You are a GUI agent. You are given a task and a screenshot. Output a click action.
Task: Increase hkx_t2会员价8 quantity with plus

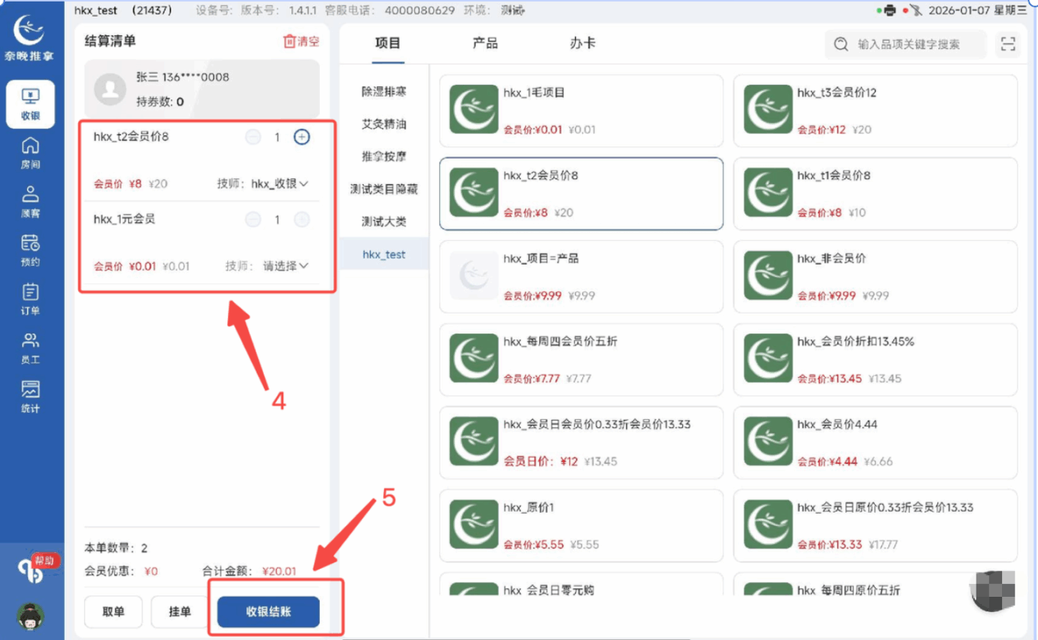tap(302, 137)
